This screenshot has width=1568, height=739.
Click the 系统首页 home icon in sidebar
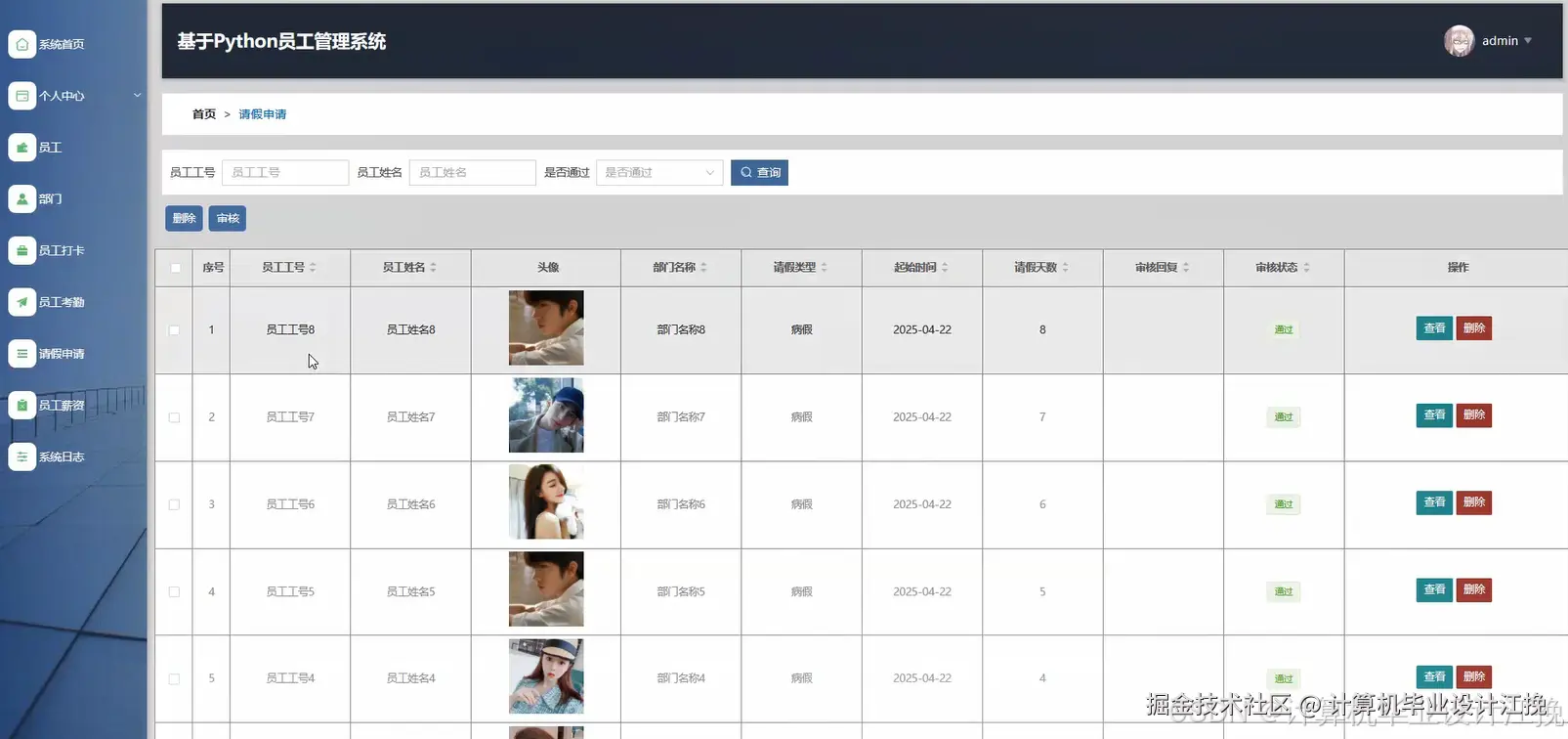[x=22, y=44]
